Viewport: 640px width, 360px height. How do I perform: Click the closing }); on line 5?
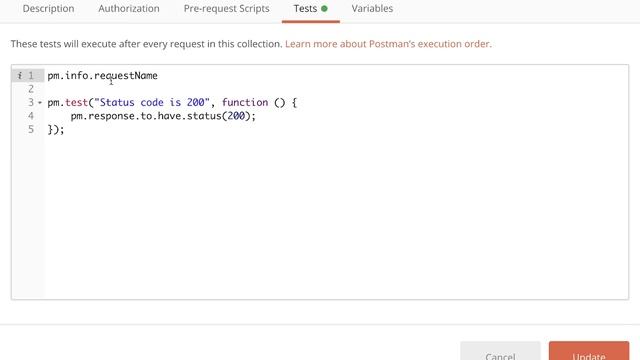(x=56, y=130)
